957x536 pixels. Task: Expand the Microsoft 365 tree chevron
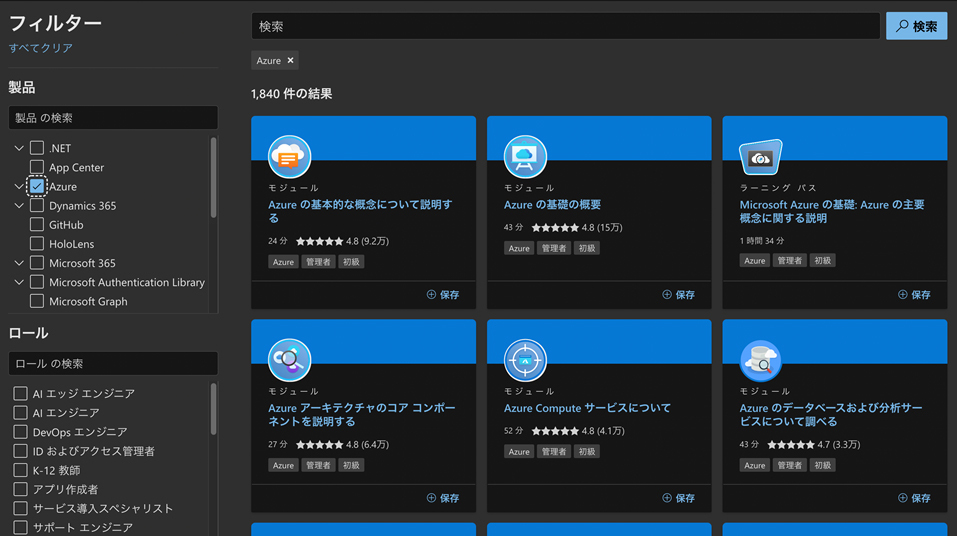pos(19,263)
